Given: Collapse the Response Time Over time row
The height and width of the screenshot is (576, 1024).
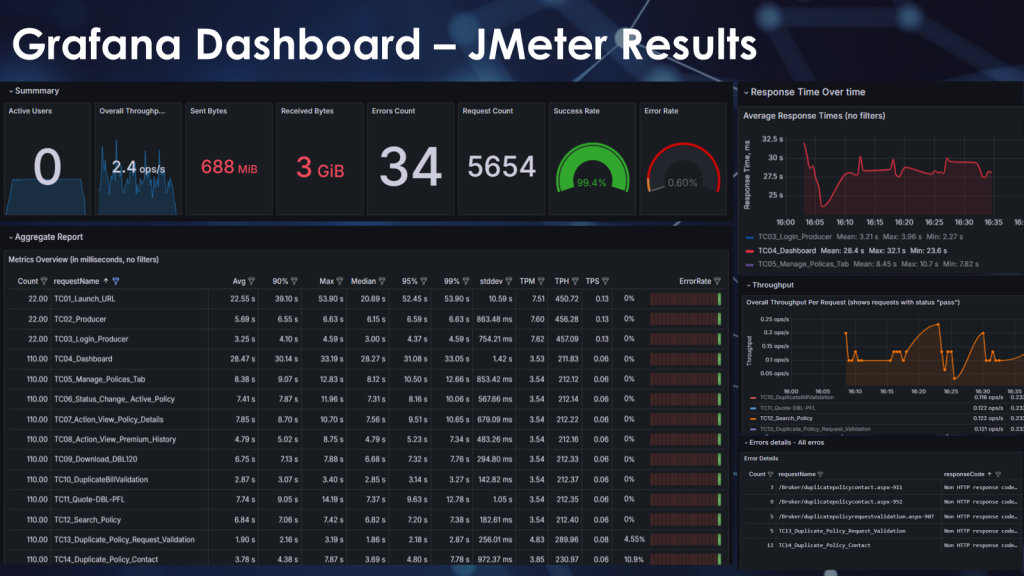Looking at the screenshot, I should (805, 92).
